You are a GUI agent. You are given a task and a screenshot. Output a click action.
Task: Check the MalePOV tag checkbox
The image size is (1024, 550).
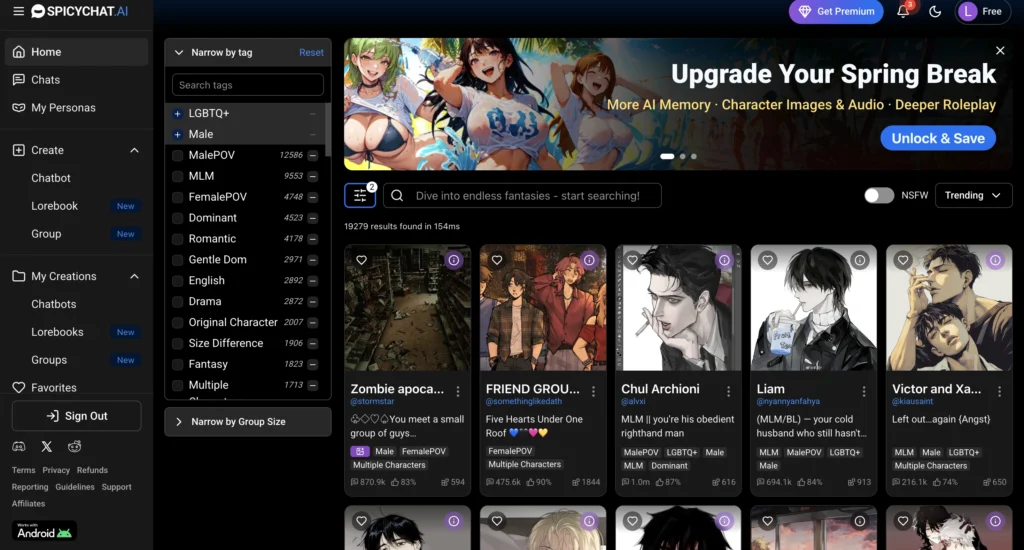178,155
